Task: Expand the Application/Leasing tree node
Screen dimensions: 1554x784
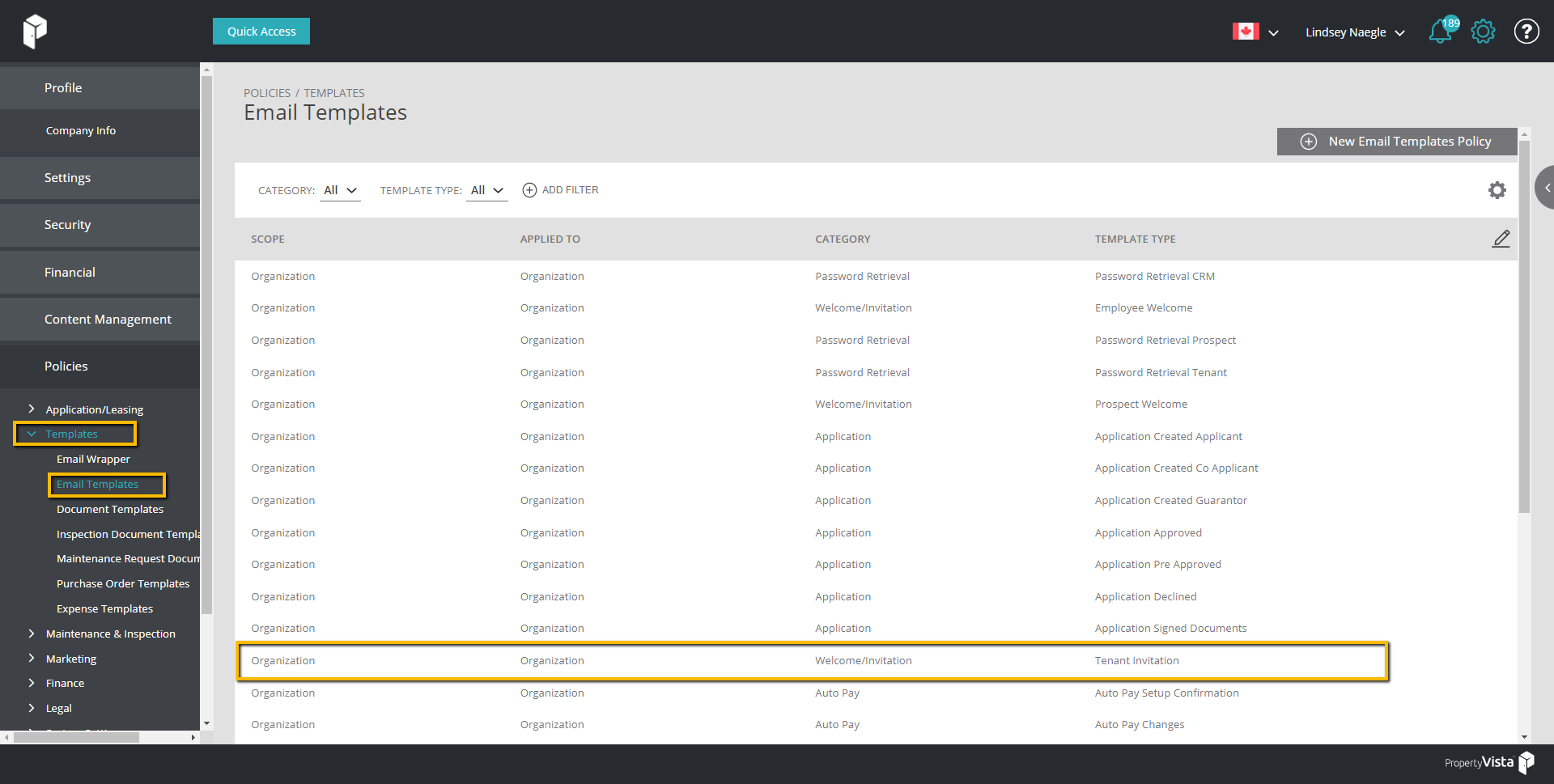Action: [x=32, y=409]
